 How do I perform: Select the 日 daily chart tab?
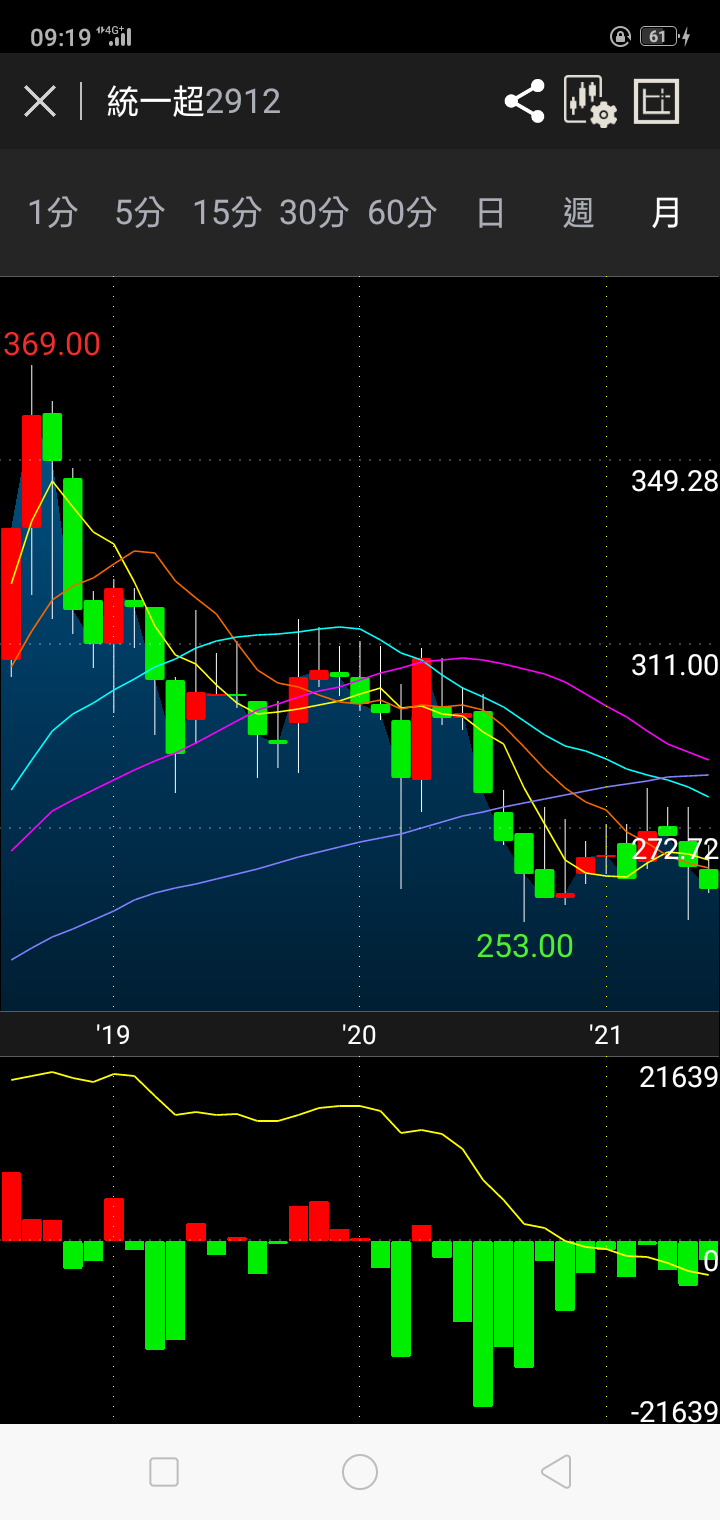pyautogui.click(x=490, y=213)
